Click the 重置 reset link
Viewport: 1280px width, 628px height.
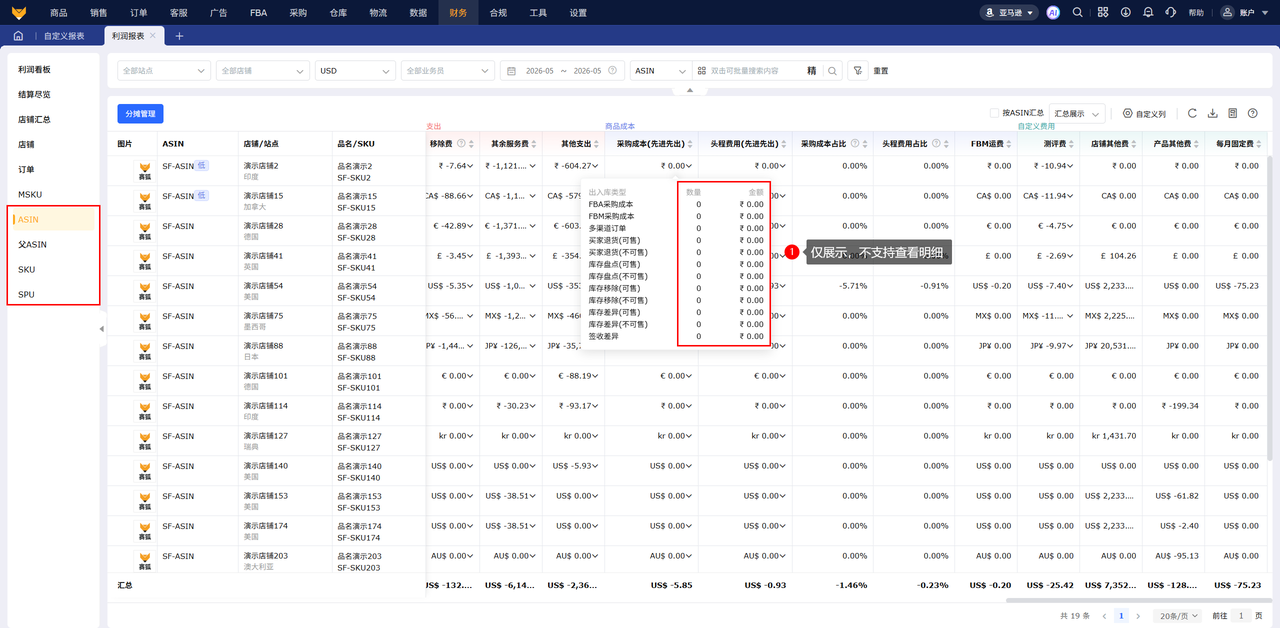[x=881, y=71]
